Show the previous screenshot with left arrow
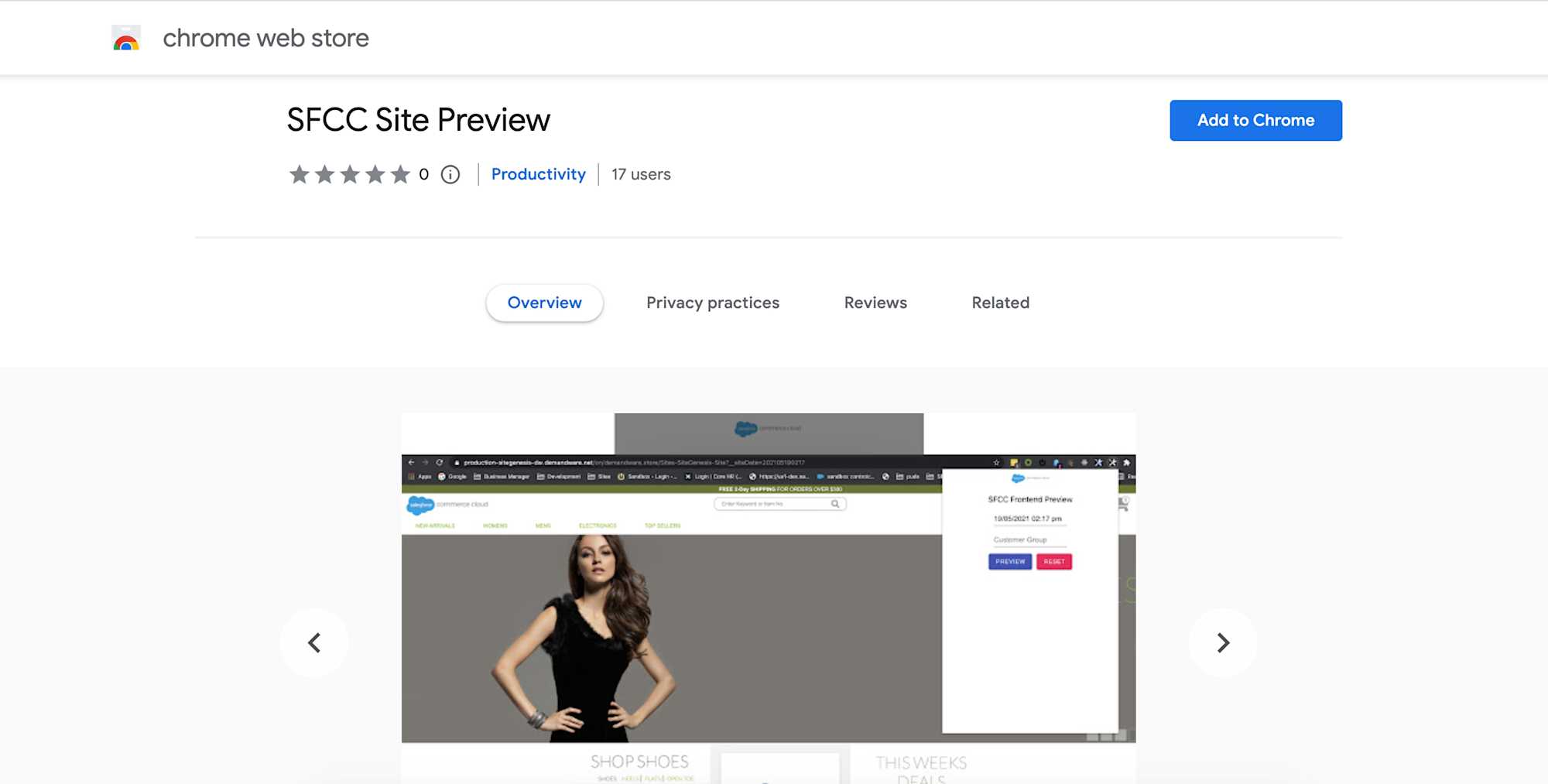This screenshot has height=784, width=1548. click(x=314, y=642)
